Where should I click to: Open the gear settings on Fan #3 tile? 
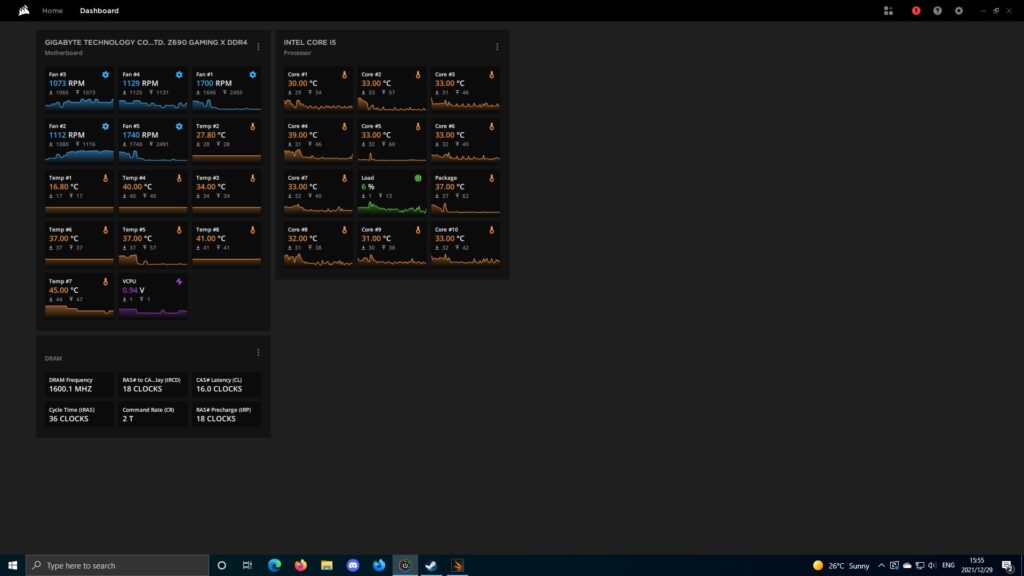click(105, 74)
